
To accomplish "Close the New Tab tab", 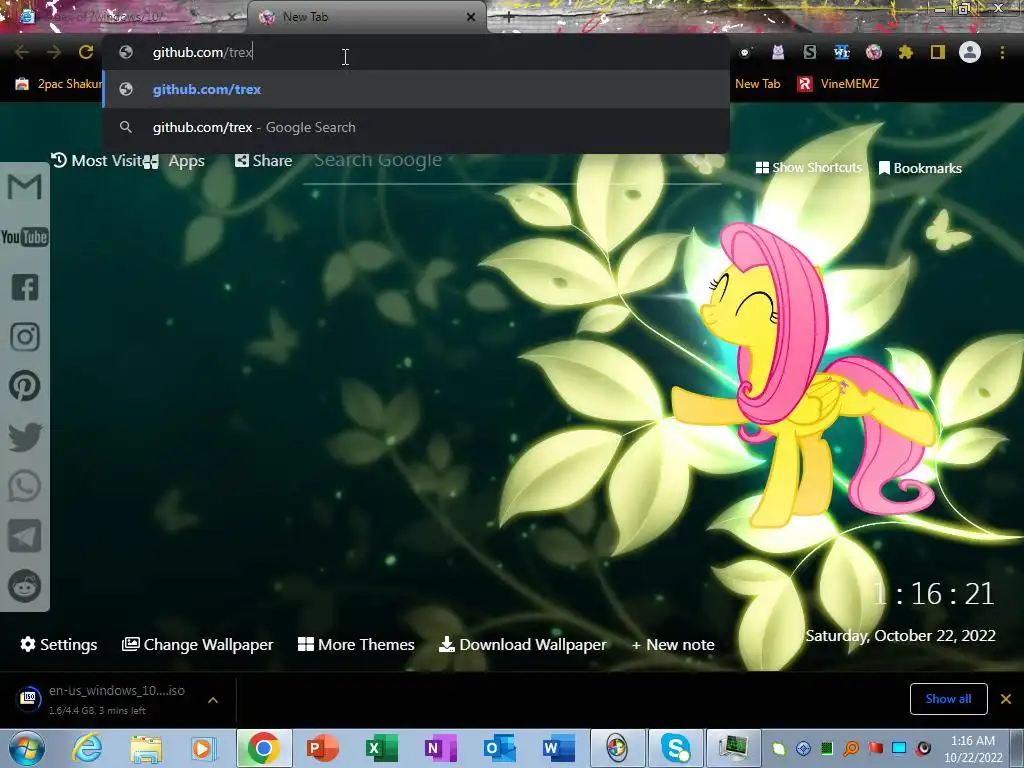I will click(x=471, y=17).
